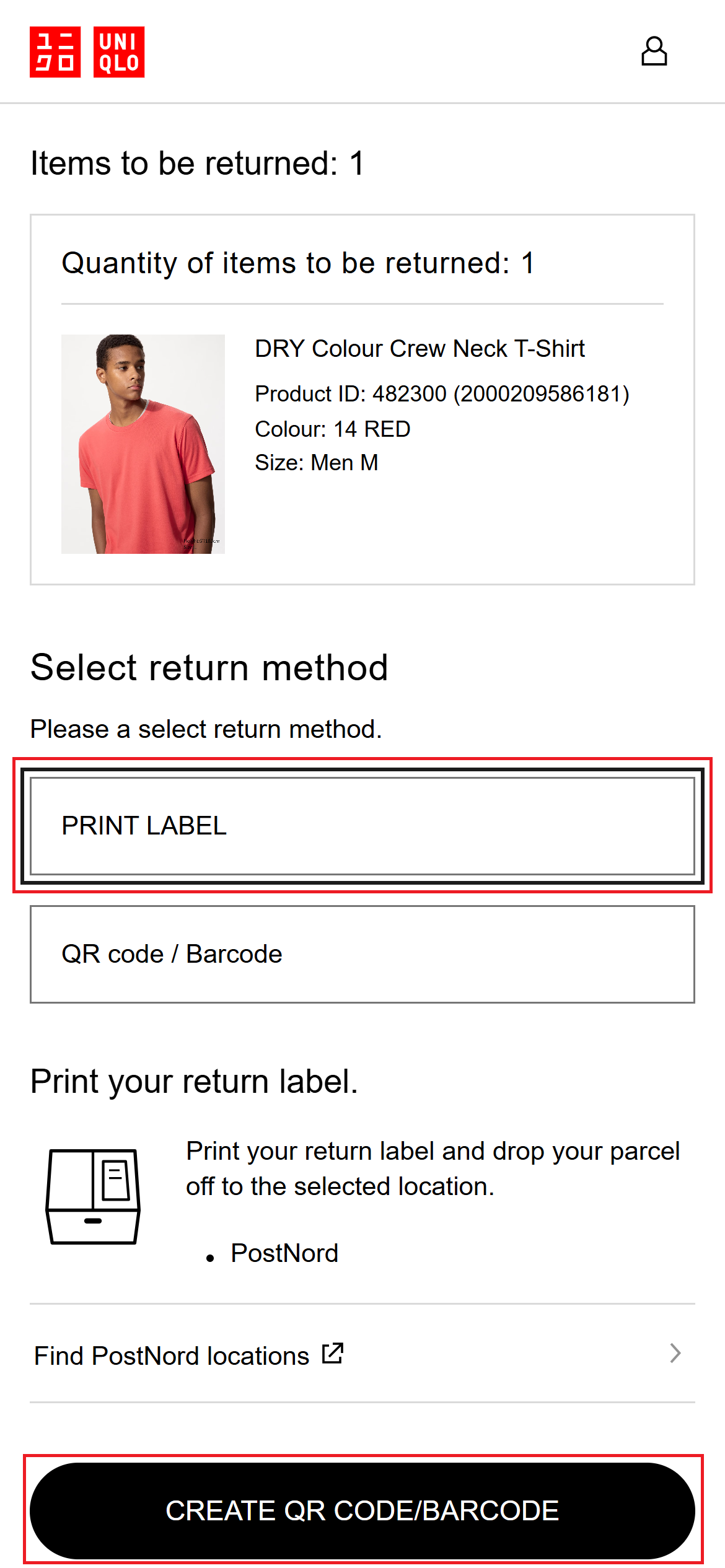This screenshot has height=1568, width=725.
Task: Click the Size: Men M label
Action: pyautogui.click(x=317, y=463)
